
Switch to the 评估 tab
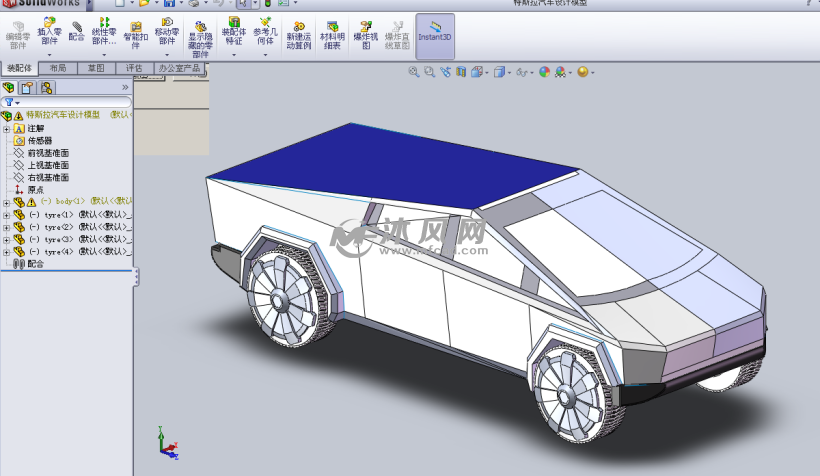click(134, 68)
